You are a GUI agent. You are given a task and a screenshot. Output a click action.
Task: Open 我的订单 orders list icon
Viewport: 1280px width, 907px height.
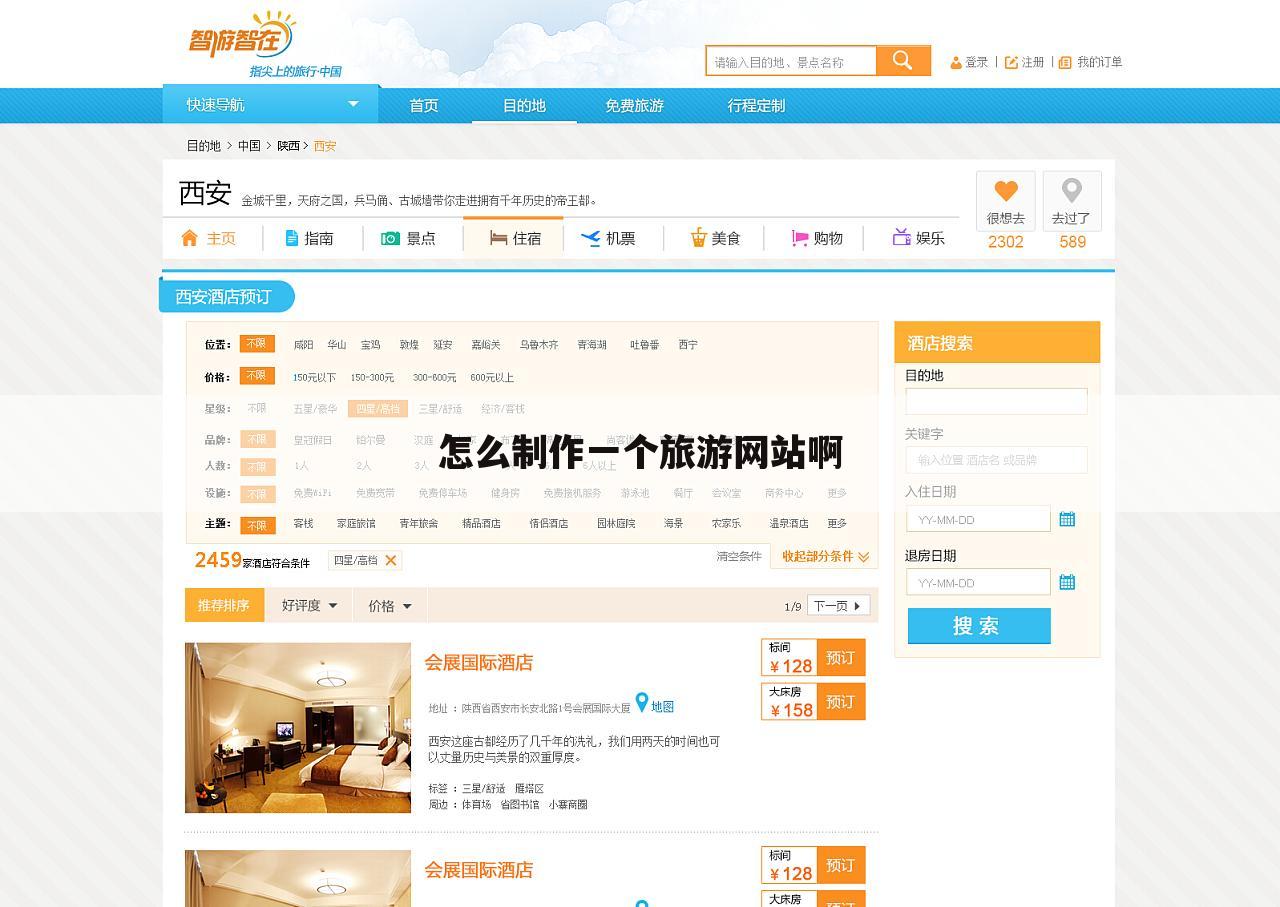(x=1065, y=62)
